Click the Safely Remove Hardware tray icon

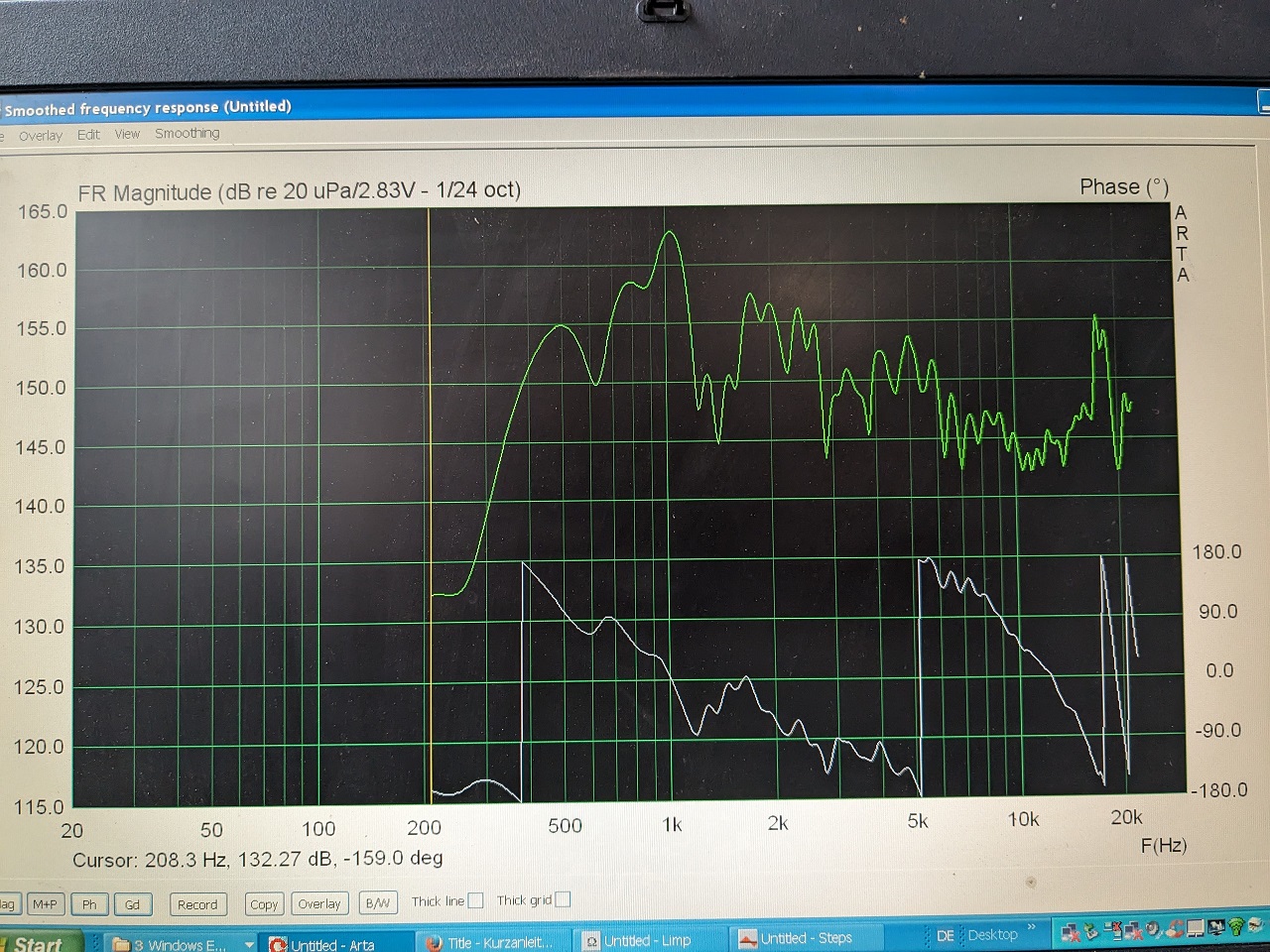(1090, 931)
